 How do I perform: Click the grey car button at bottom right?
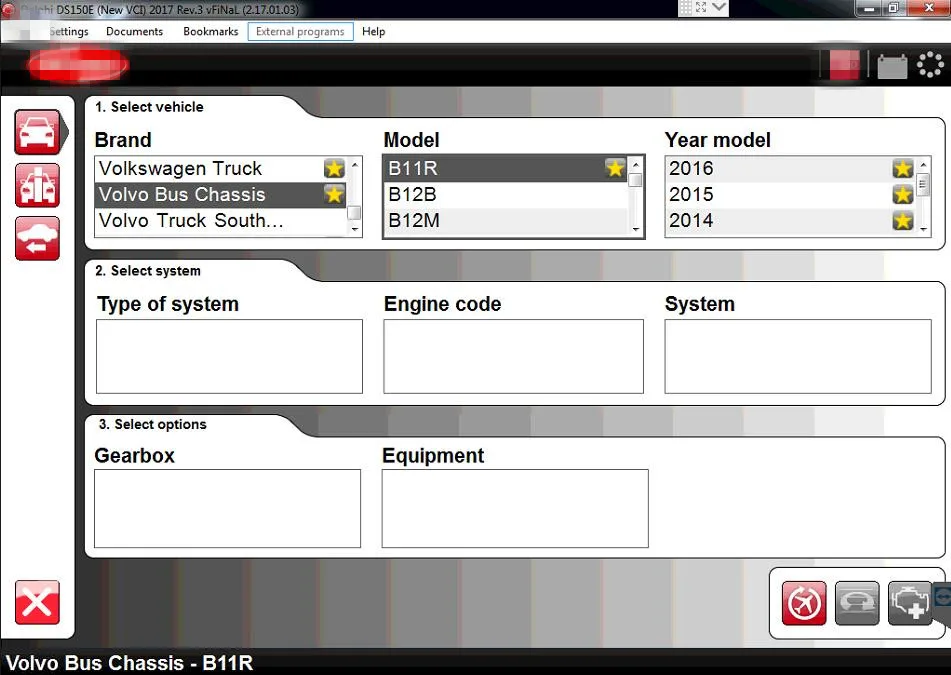[857, 603]
